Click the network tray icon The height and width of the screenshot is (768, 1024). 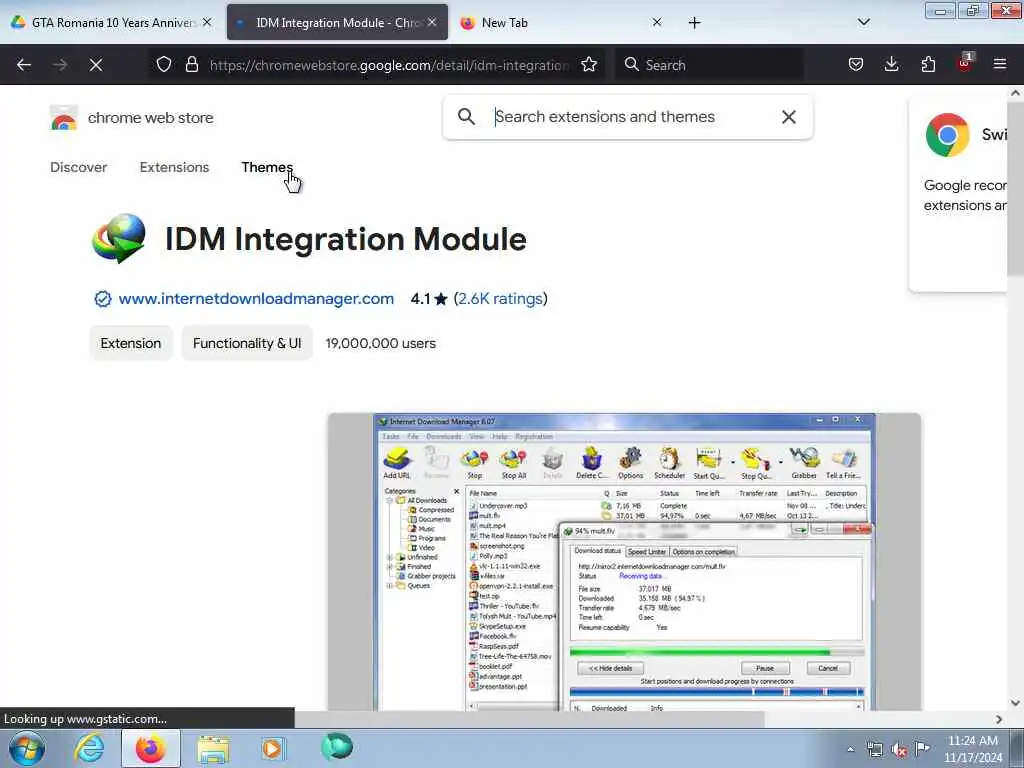[875, 750]
